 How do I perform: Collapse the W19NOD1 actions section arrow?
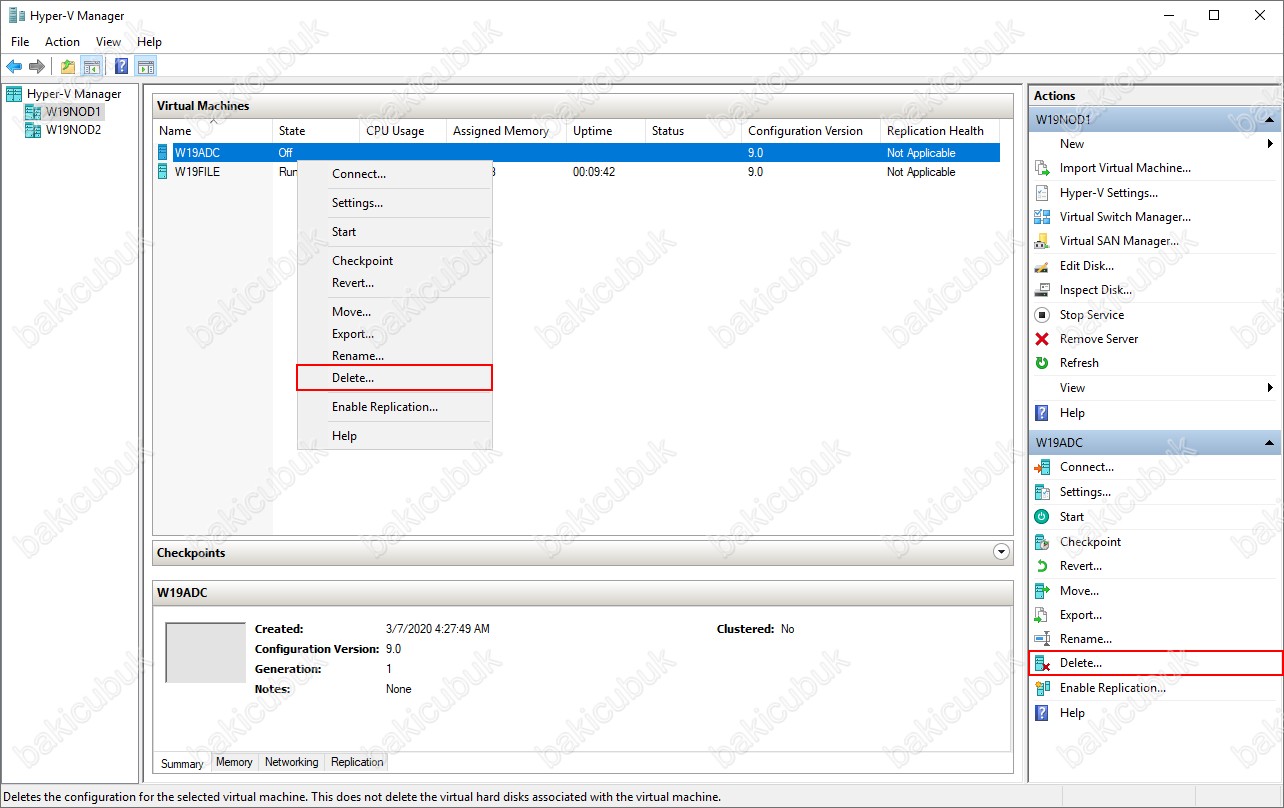tap(1270, 120)
